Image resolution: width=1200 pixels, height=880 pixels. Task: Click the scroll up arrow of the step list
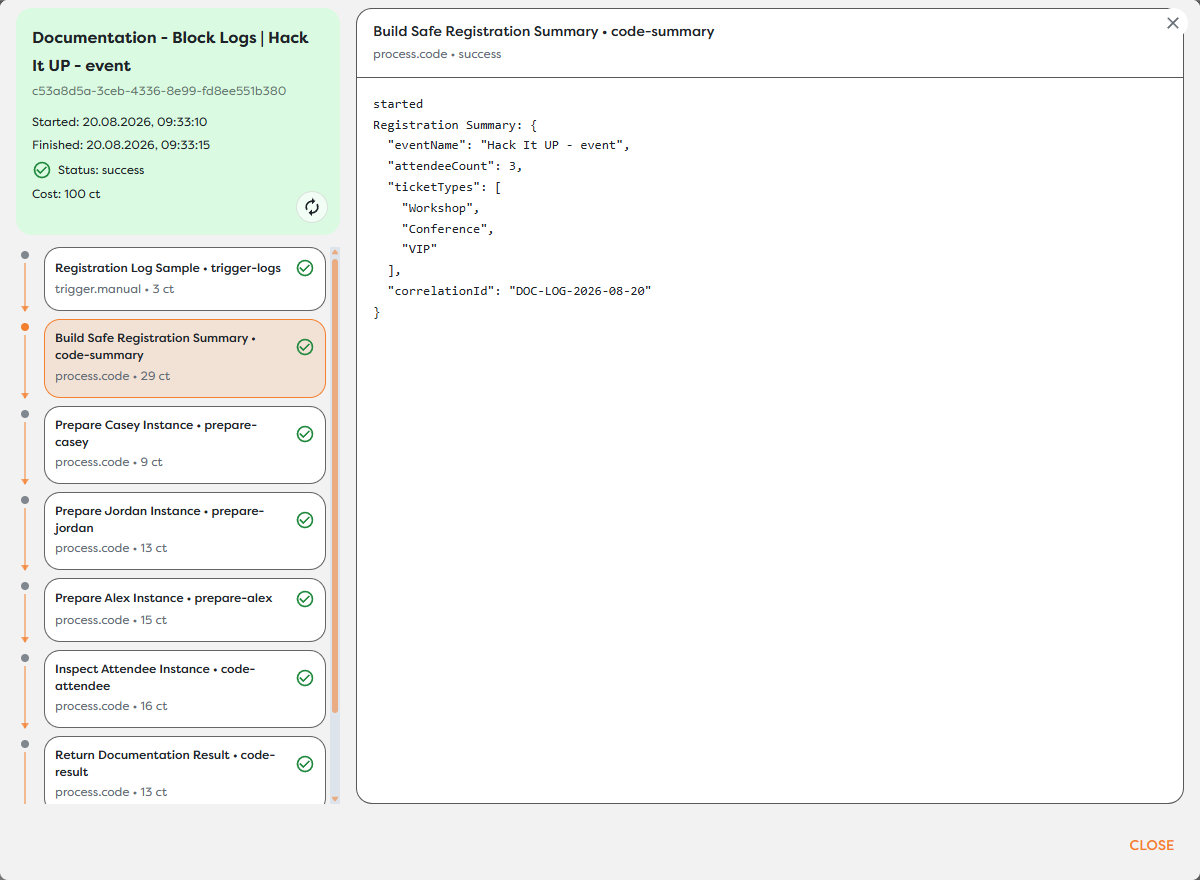tap(335, 253)
